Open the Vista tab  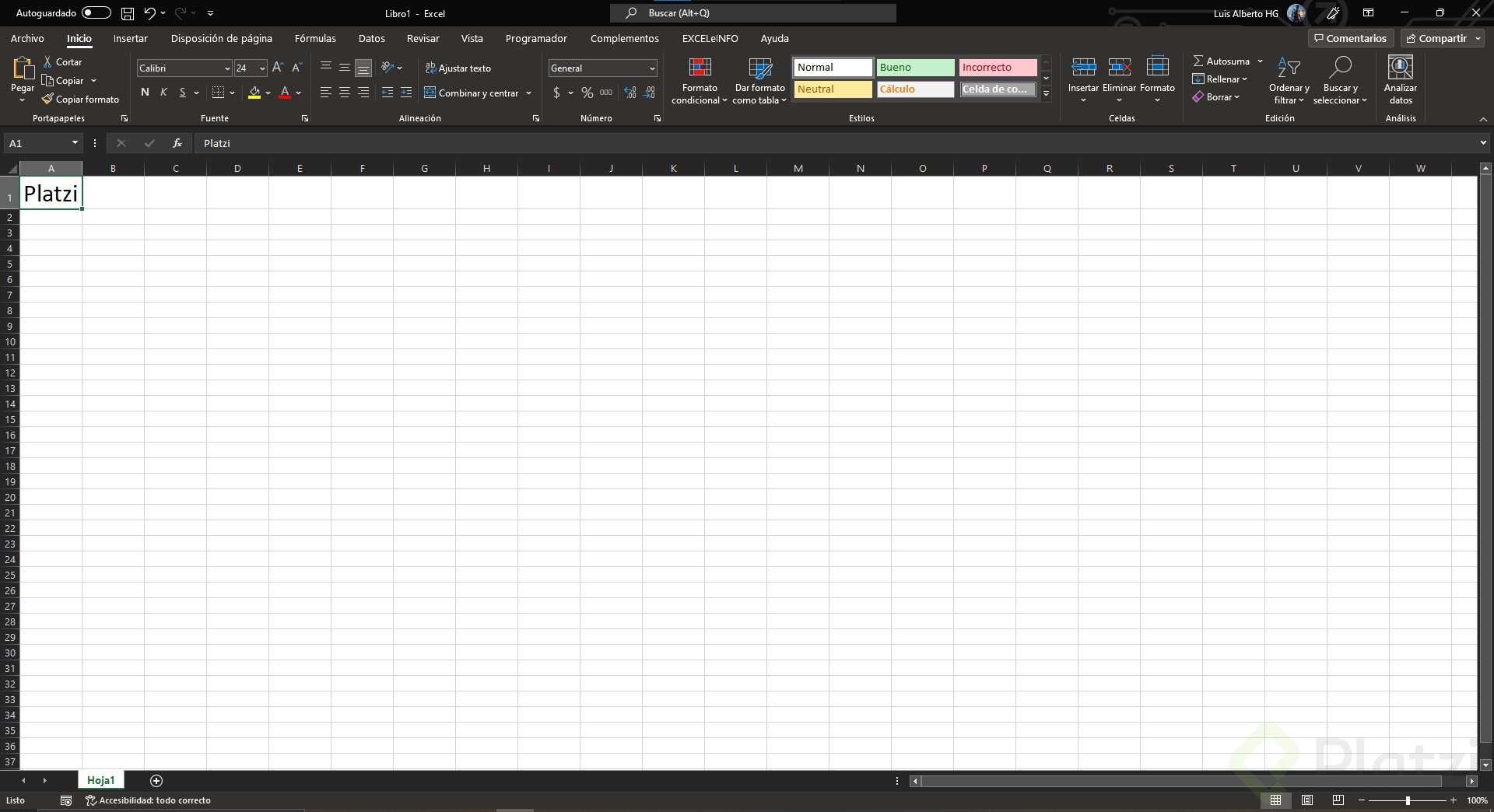click(x=472, y=38)
